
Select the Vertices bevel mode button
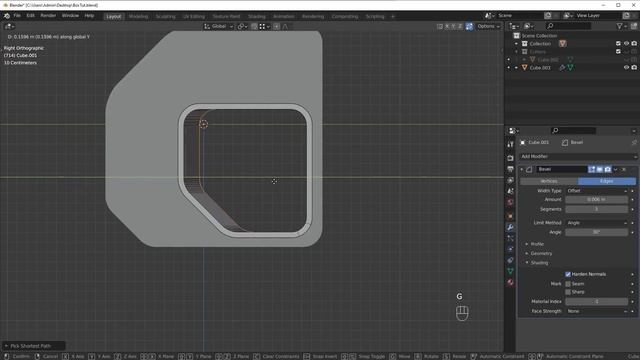point(549,181)
